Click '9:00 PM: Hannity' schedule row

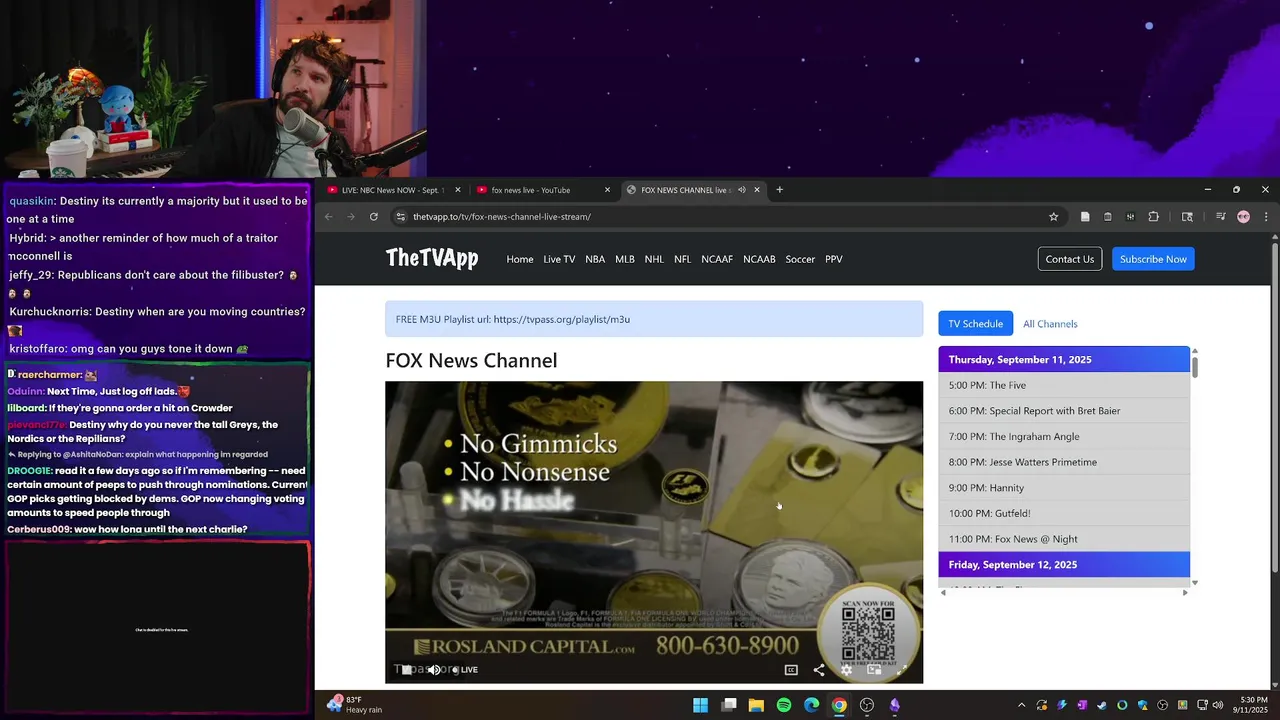(x=1064, y=488)
